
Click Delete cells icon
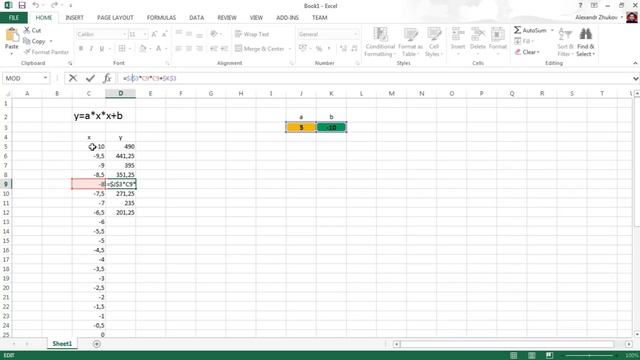(478, 34)
